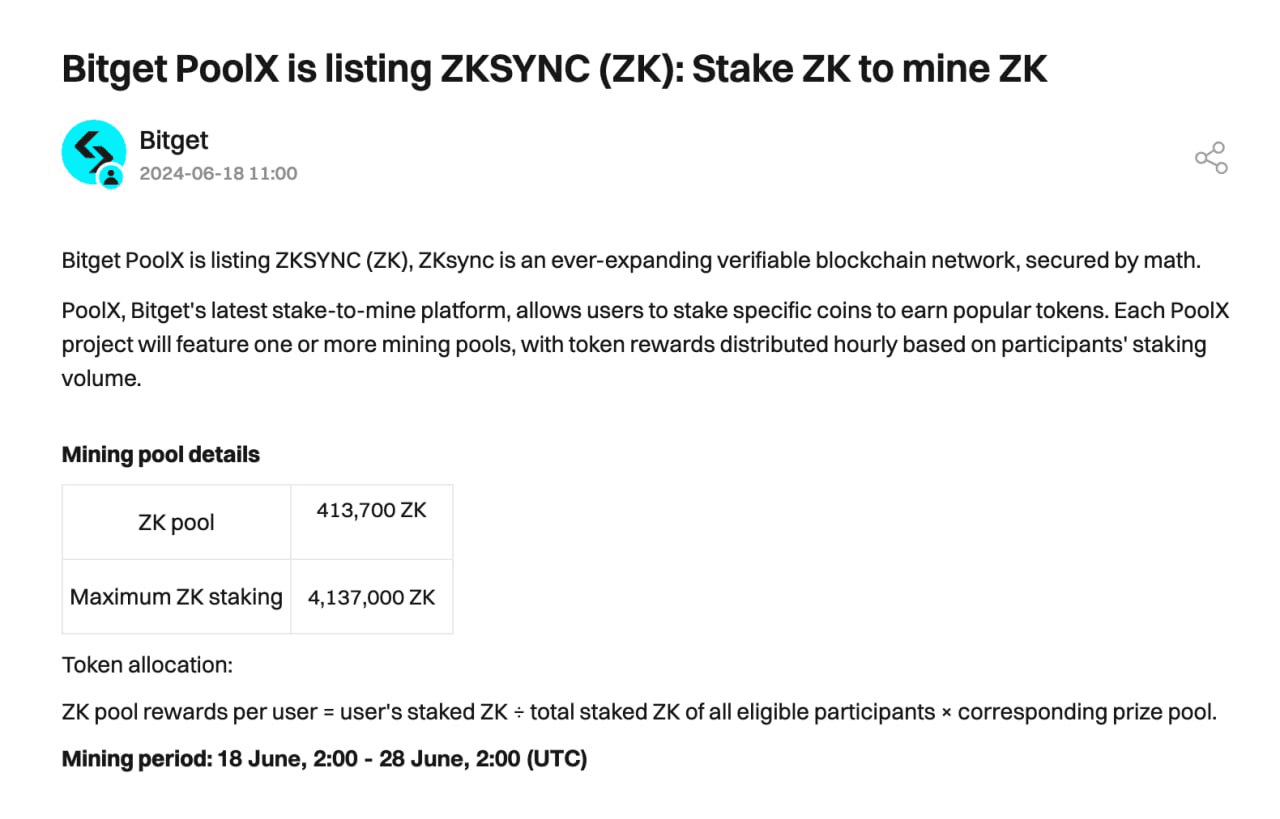
Task: Click the Maximum ZK staking table cell
Action: coord(176,597)
